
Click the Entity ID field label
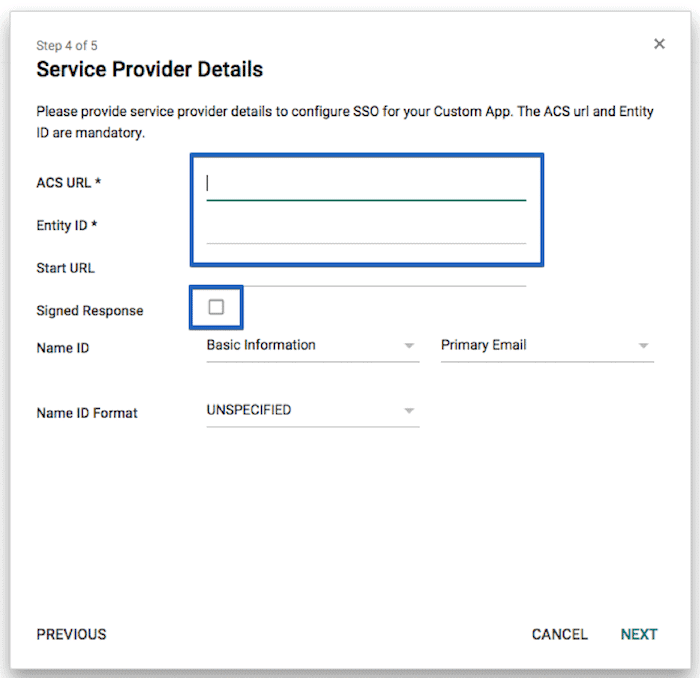[x=67, y=225]
